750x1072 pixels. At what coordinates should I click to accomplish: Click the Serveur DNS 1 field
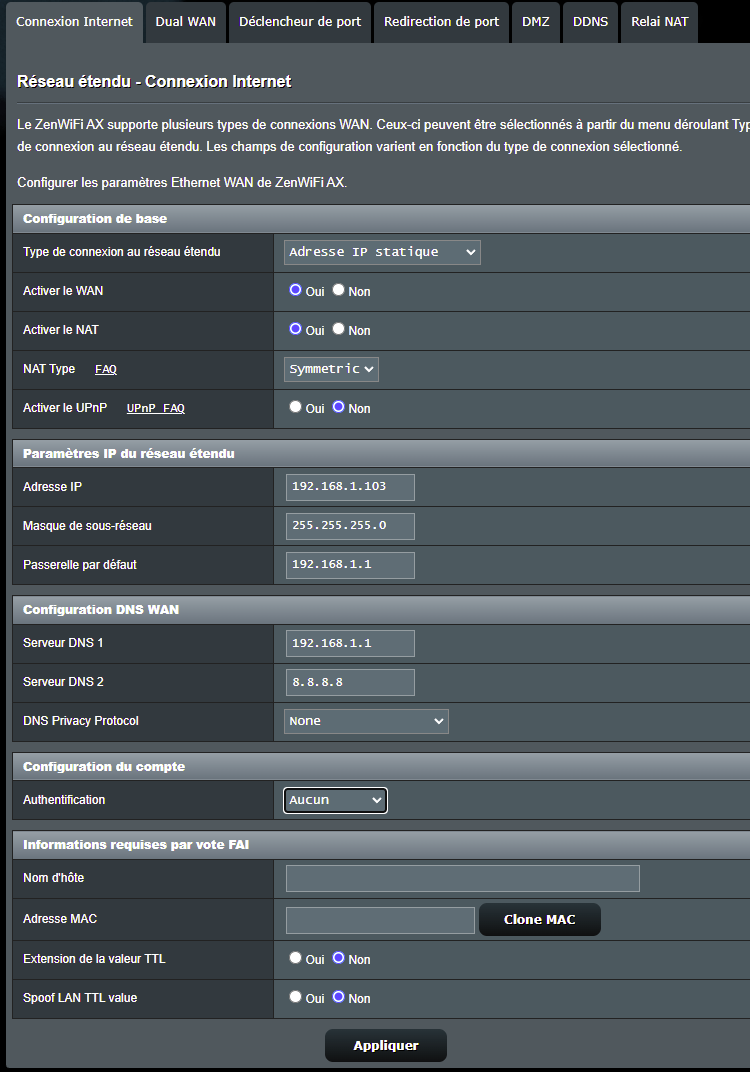coord(350,643)
